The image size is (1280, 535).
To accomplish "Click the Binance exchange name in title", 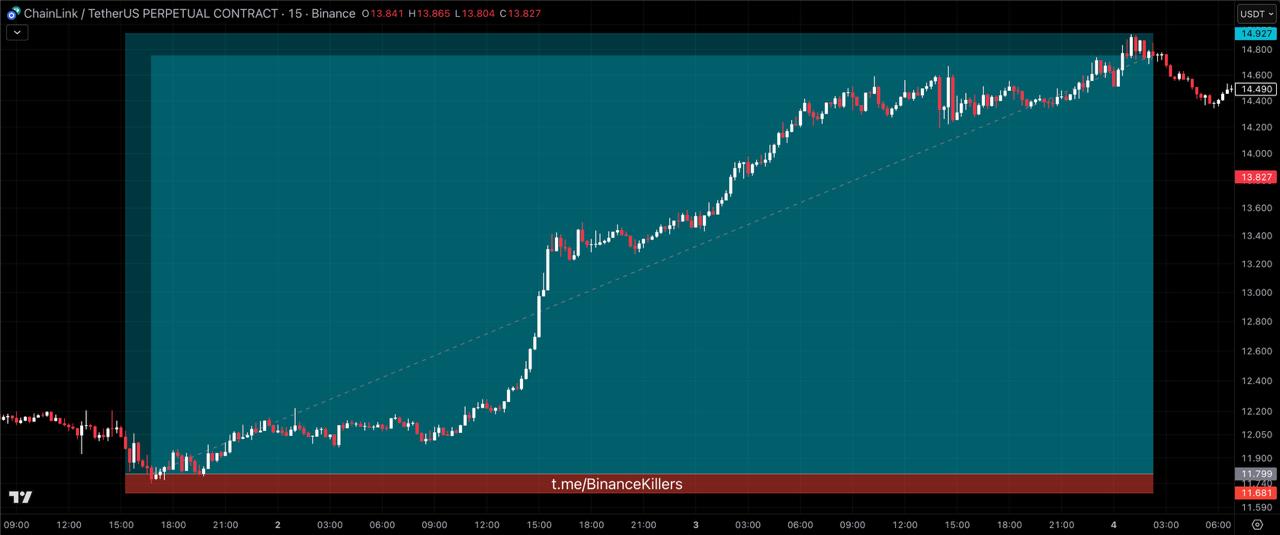I will [x=332, y=13].
